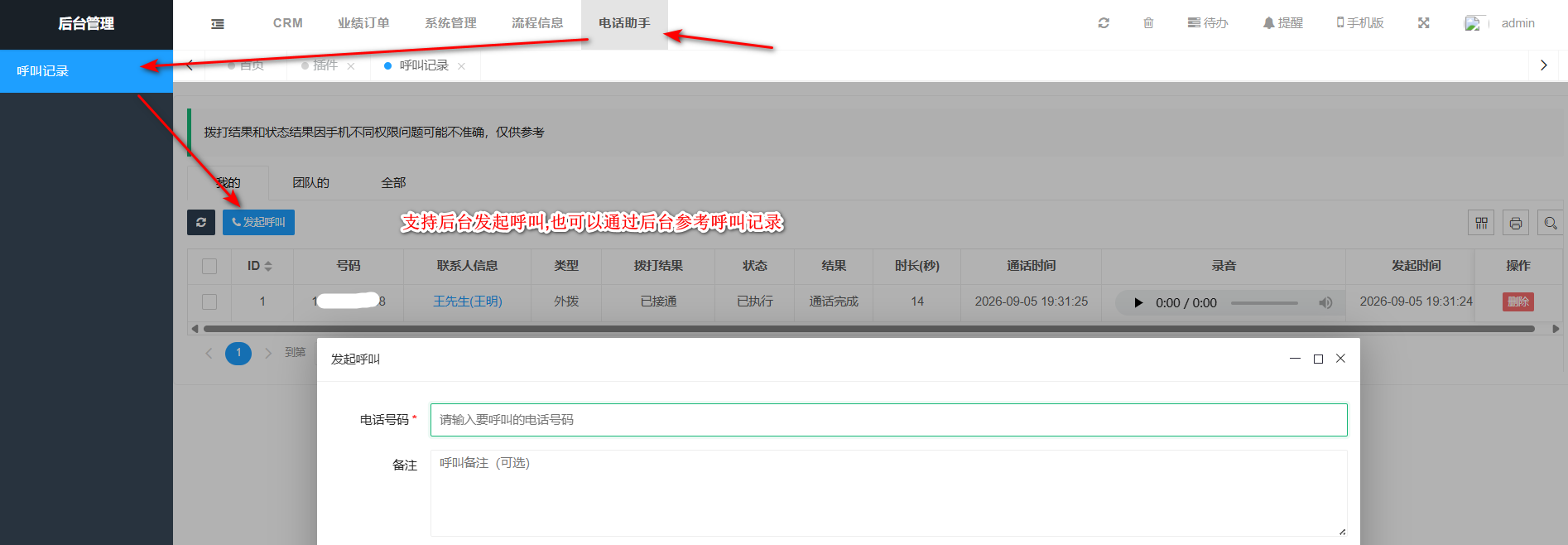
Task: Play the call recording audio
Action: 1138,303
